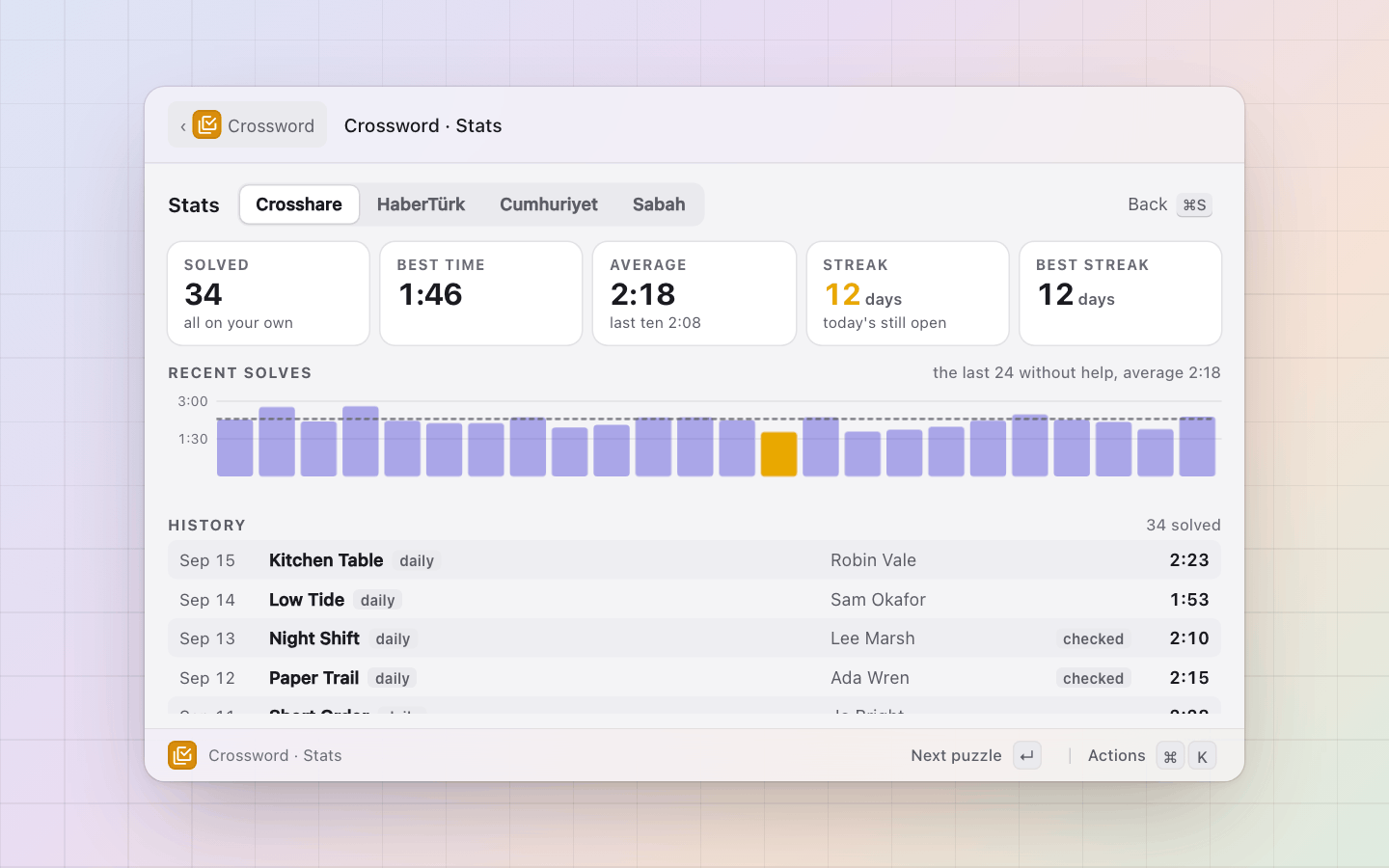The width and height of the screenshot is (1389, 868).
Task: Select the Crosshare tab
Action: point(299,204)
